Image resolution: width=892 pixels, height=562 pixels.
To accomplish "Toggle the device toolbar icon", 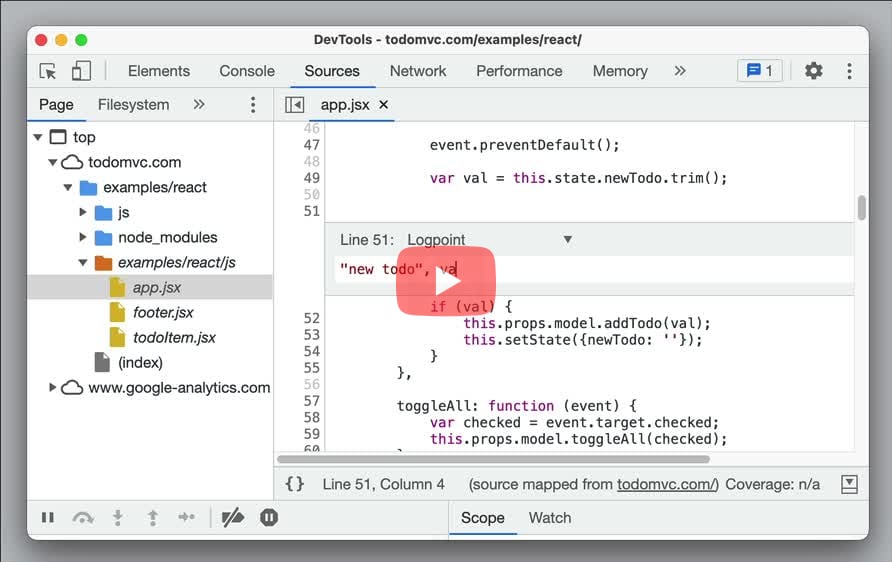I will pyautogui.click(x=81, y=71).
